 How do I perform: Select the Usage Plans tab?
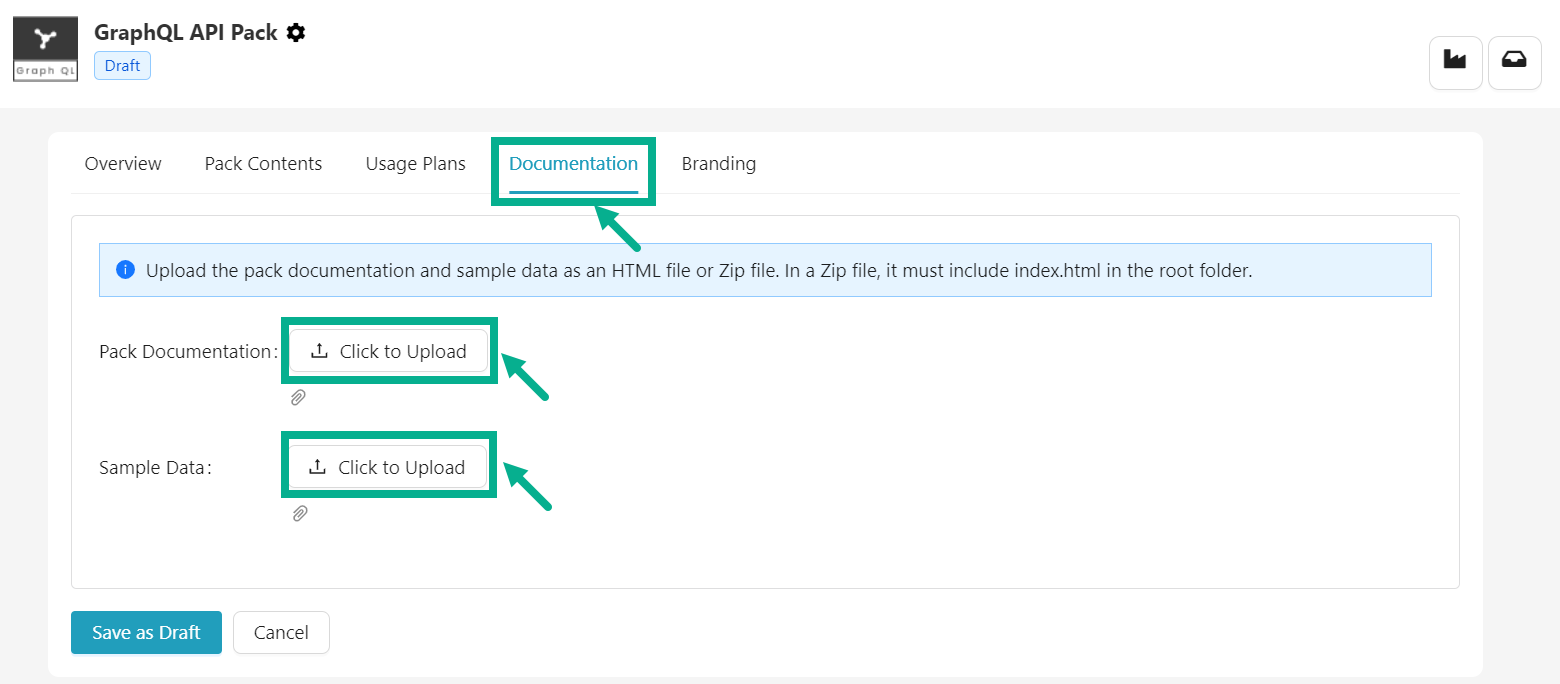tap(415, 163)
